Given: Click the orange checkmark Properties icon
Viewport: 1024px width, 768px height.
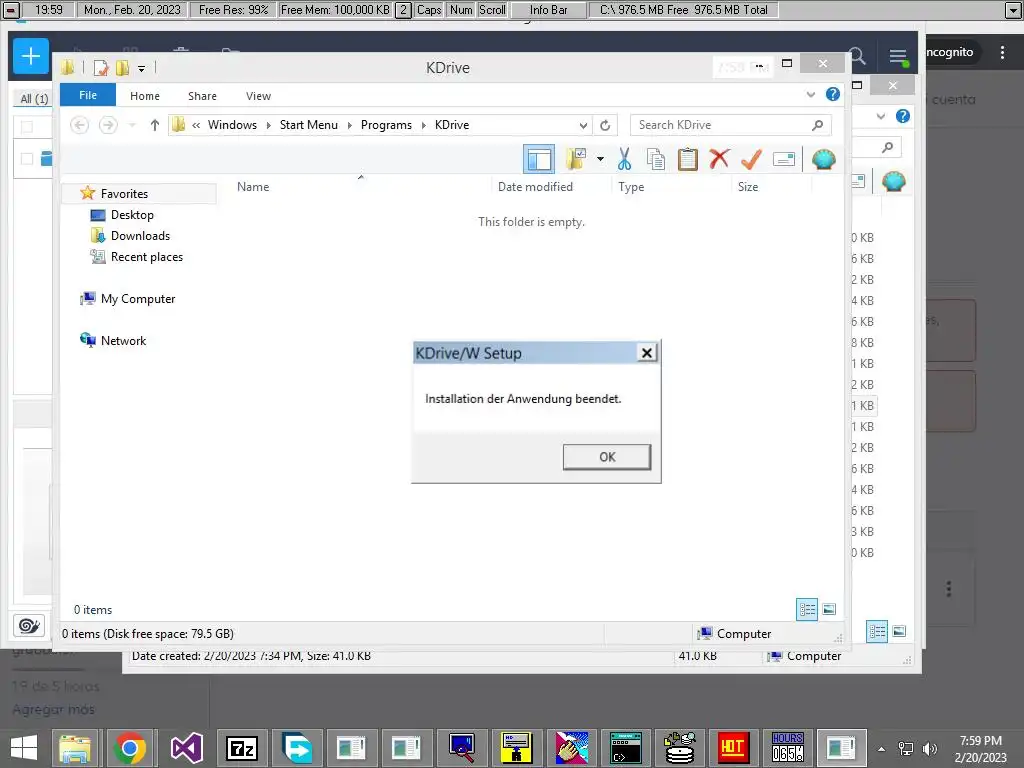Looking at the screenshot, I should (x=751, y=159).
